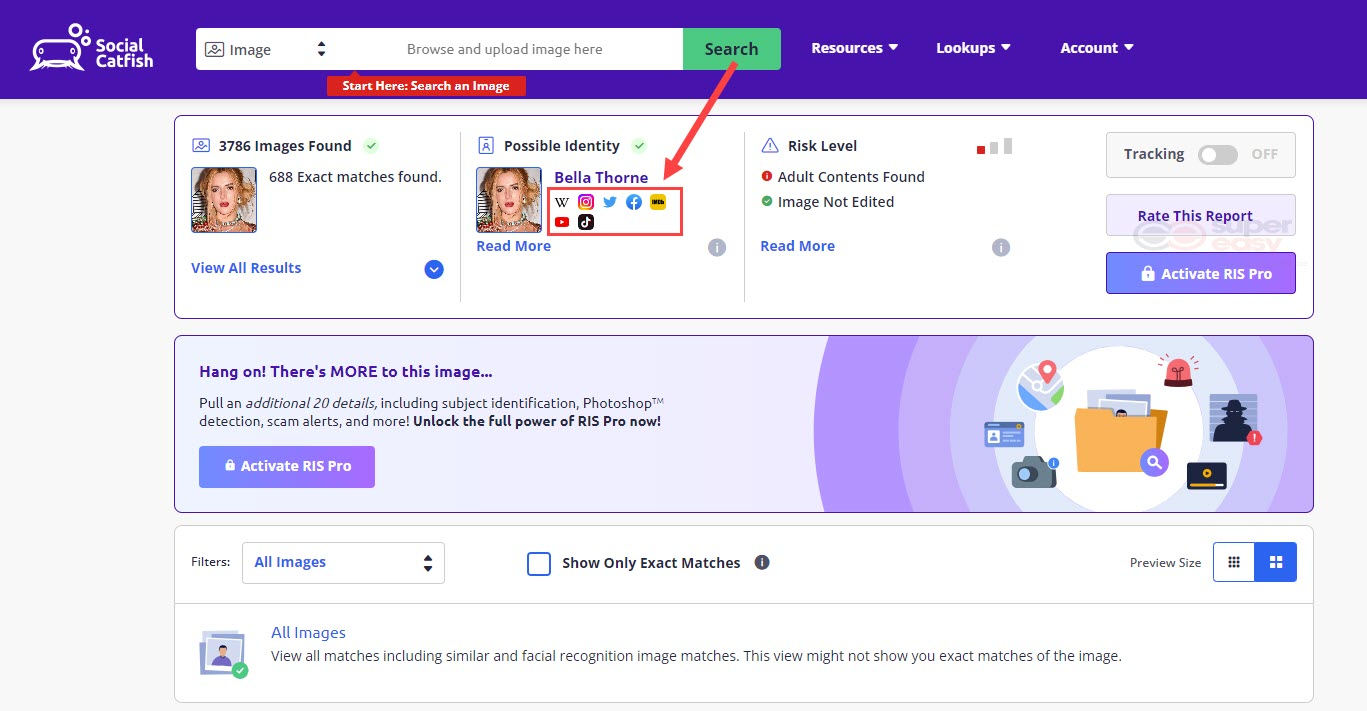Check the Show Only Exact Matches box
This screenshot has width=1367, height=711.
(x=539, y=564)
